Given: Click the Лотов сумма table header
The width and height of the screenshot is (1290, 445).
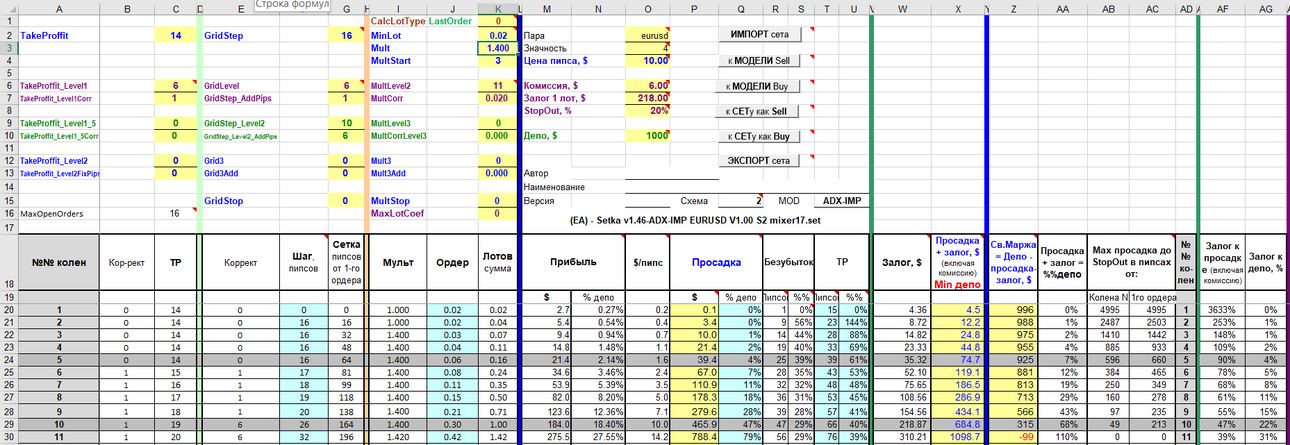Looking at the screenshot, I should point(498,262).
